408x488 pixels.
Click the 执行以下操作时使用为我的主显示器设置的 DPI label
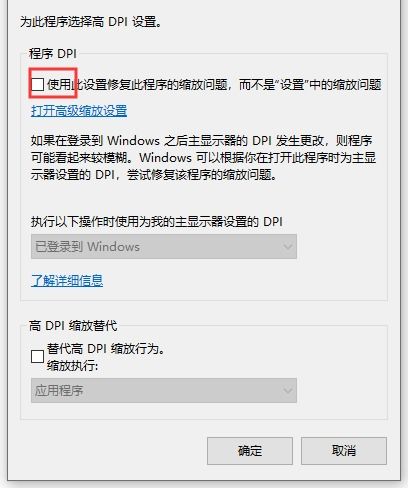(157, 222)
